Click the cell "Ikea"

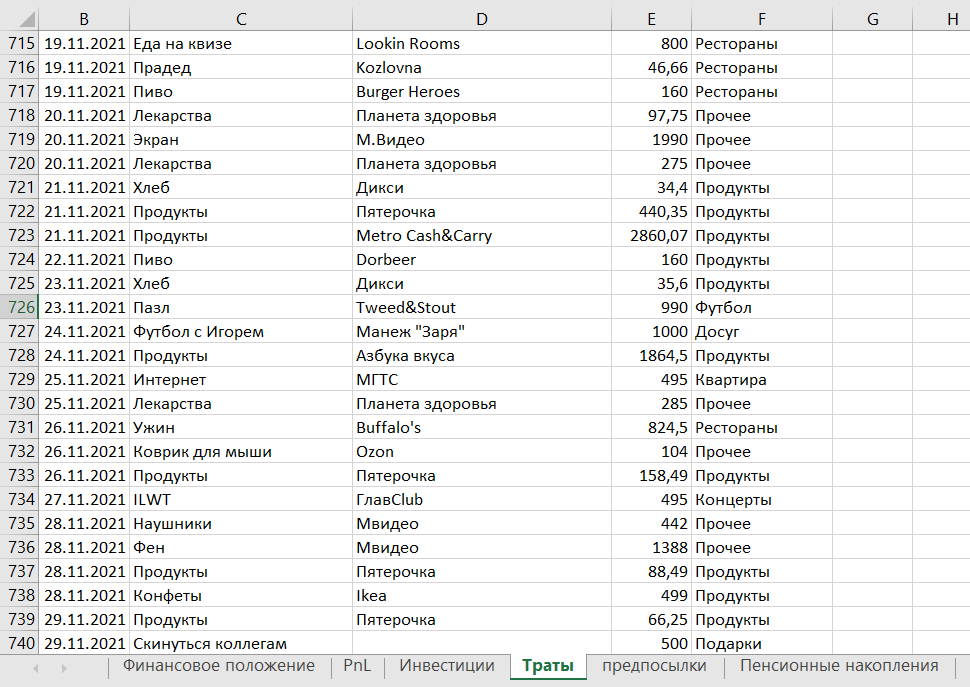pos(482,595)
